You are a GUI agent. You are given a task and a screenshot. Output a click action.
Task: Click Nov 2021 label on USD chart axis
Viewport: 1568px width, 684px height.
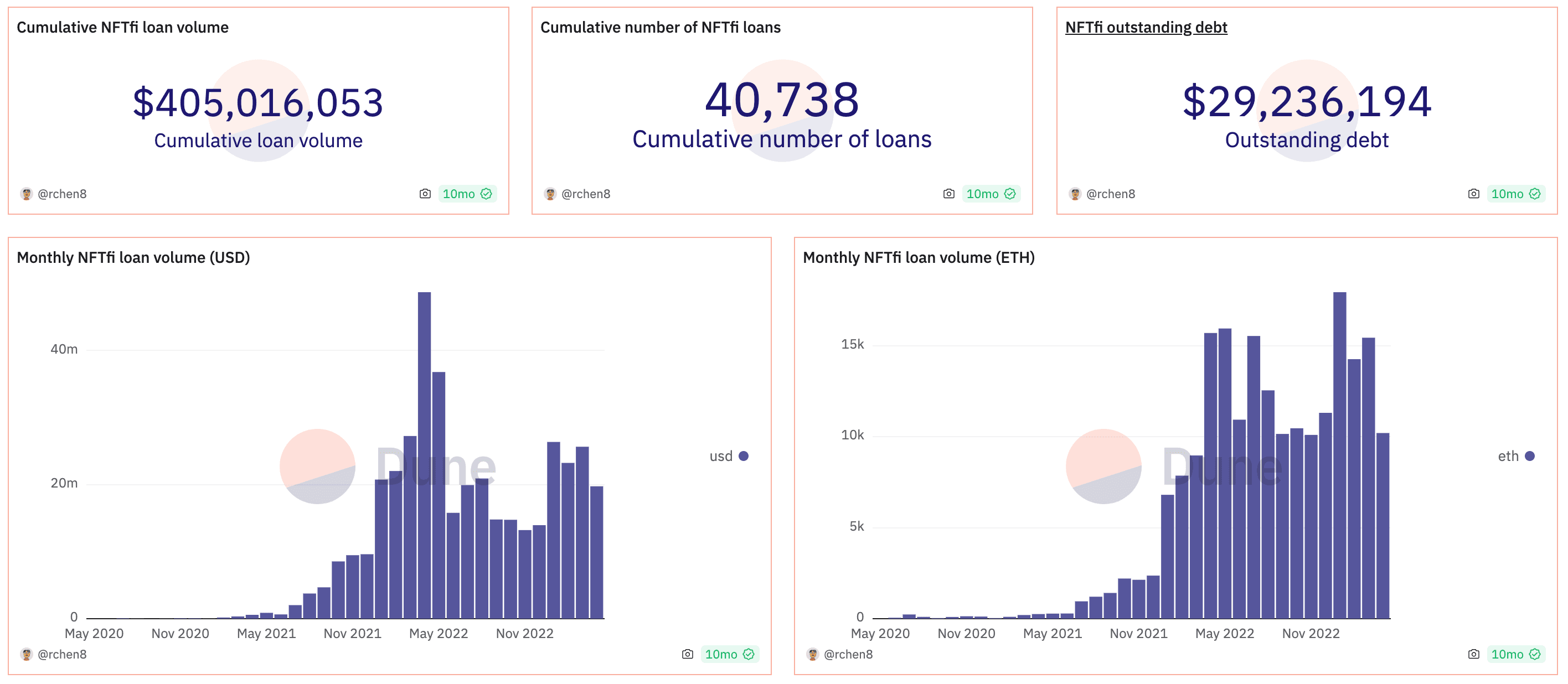(x=353, y=633)
